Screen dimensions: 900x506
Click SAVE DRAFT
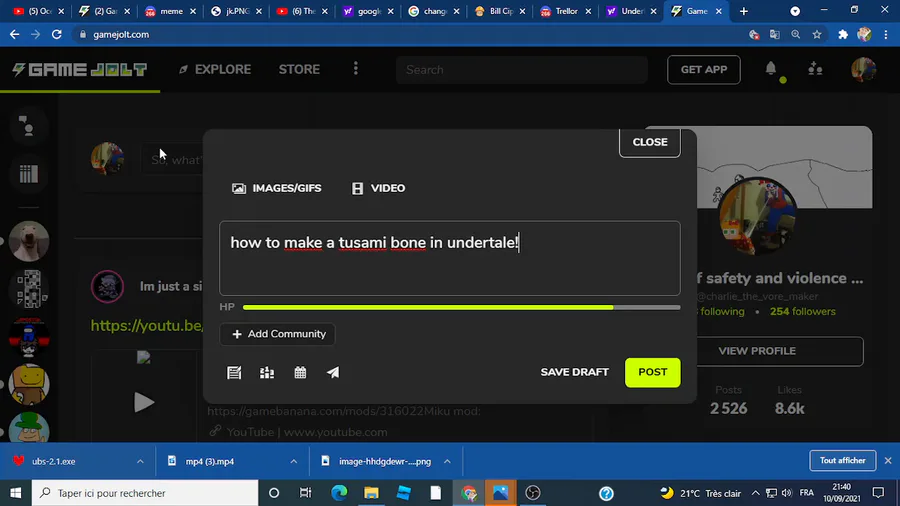pos(575,372)
